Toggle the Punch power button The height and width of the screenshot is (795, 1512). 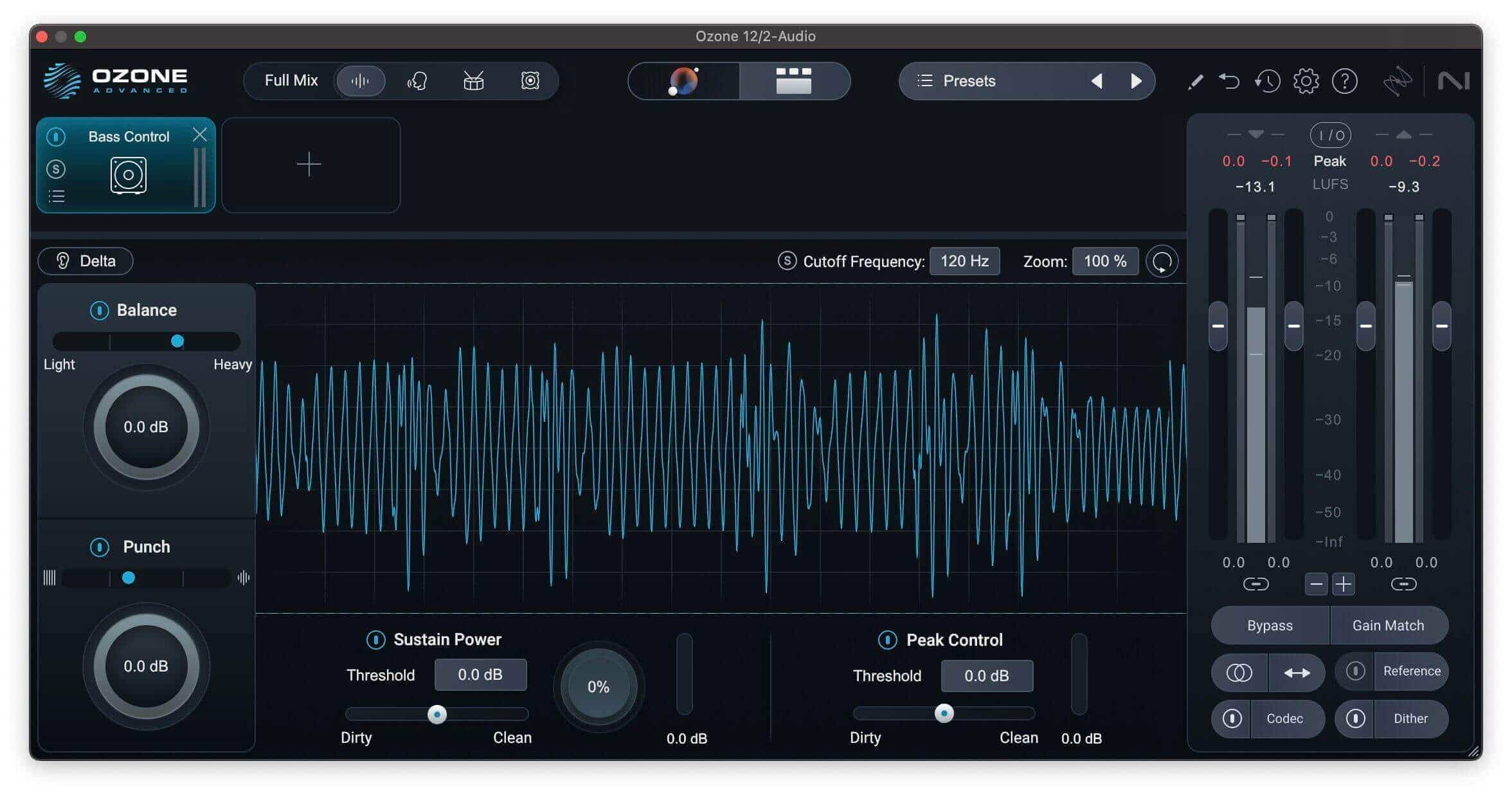tap(99, 547)
